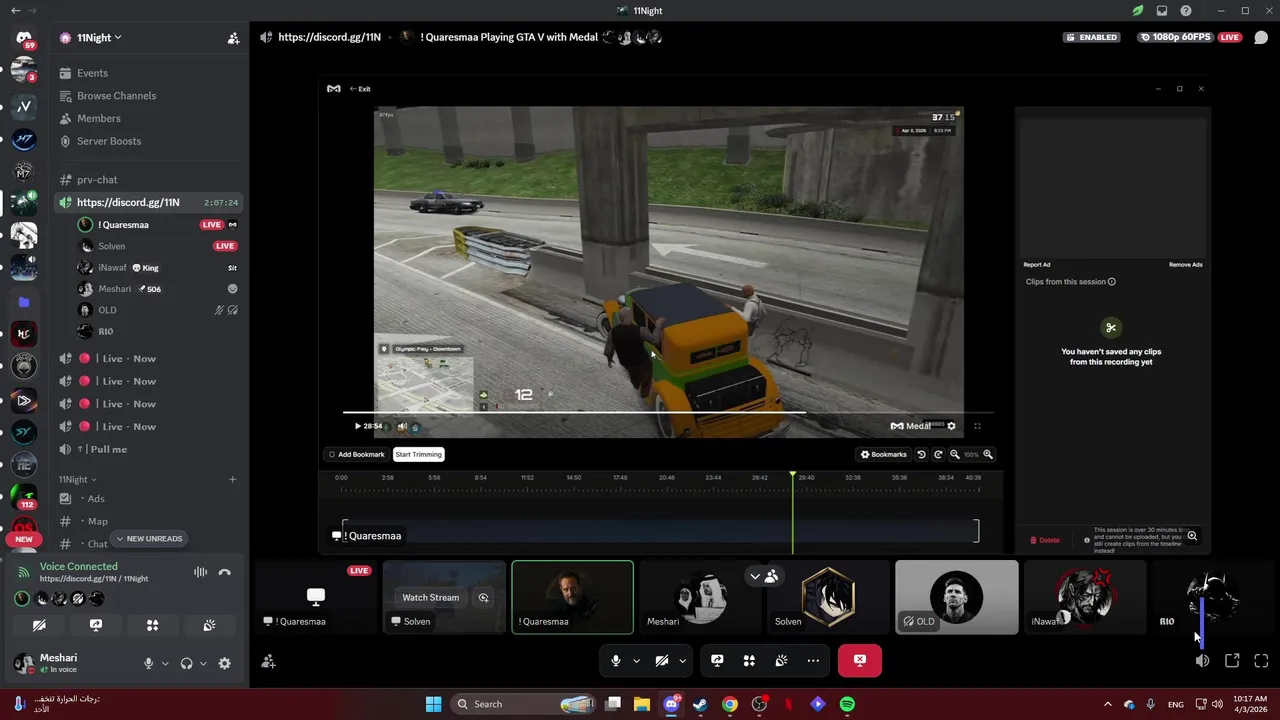
Task: Start an activity from bottom call controls
Action: coord(749,661)
